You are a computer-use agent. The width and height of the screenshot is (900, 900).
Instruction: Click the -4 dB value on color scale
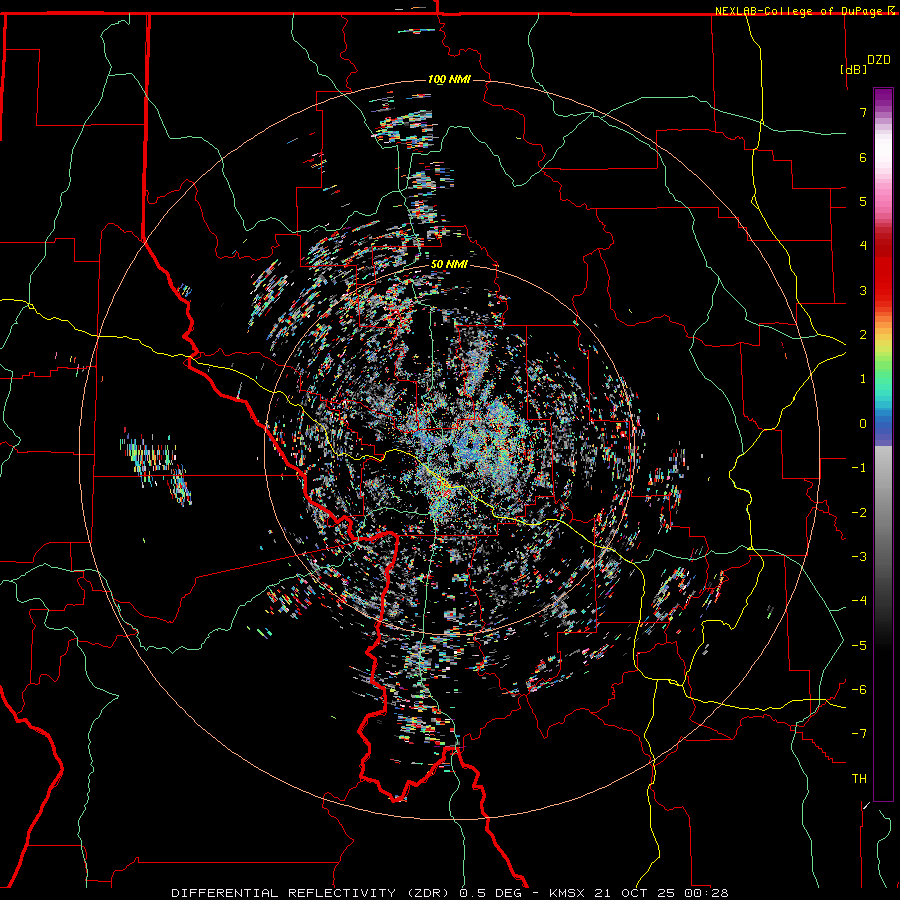pos(859,601)
